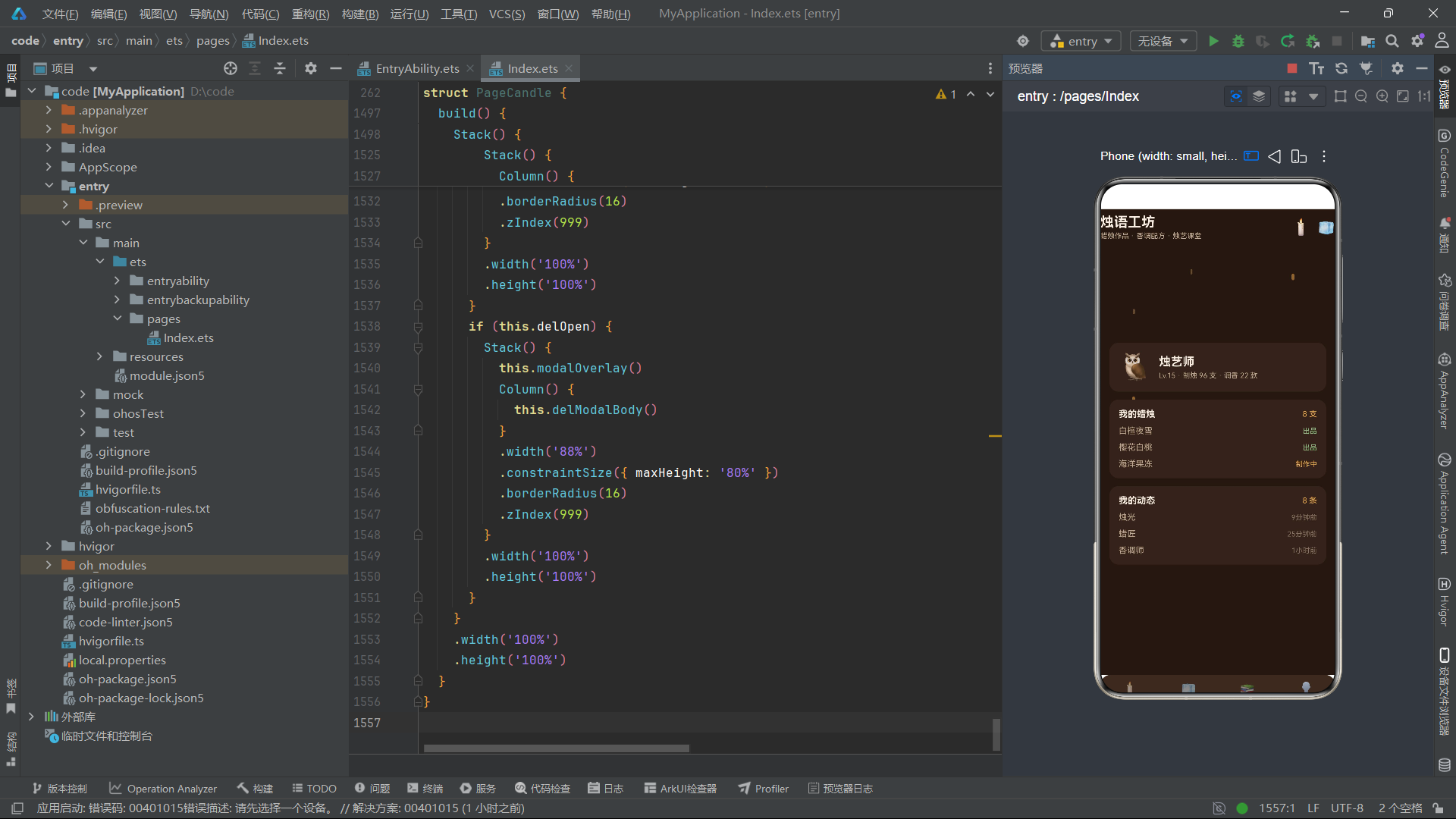
Task: Open the 无设备 device selector dropdown
Action: [x=1163, y=41]
